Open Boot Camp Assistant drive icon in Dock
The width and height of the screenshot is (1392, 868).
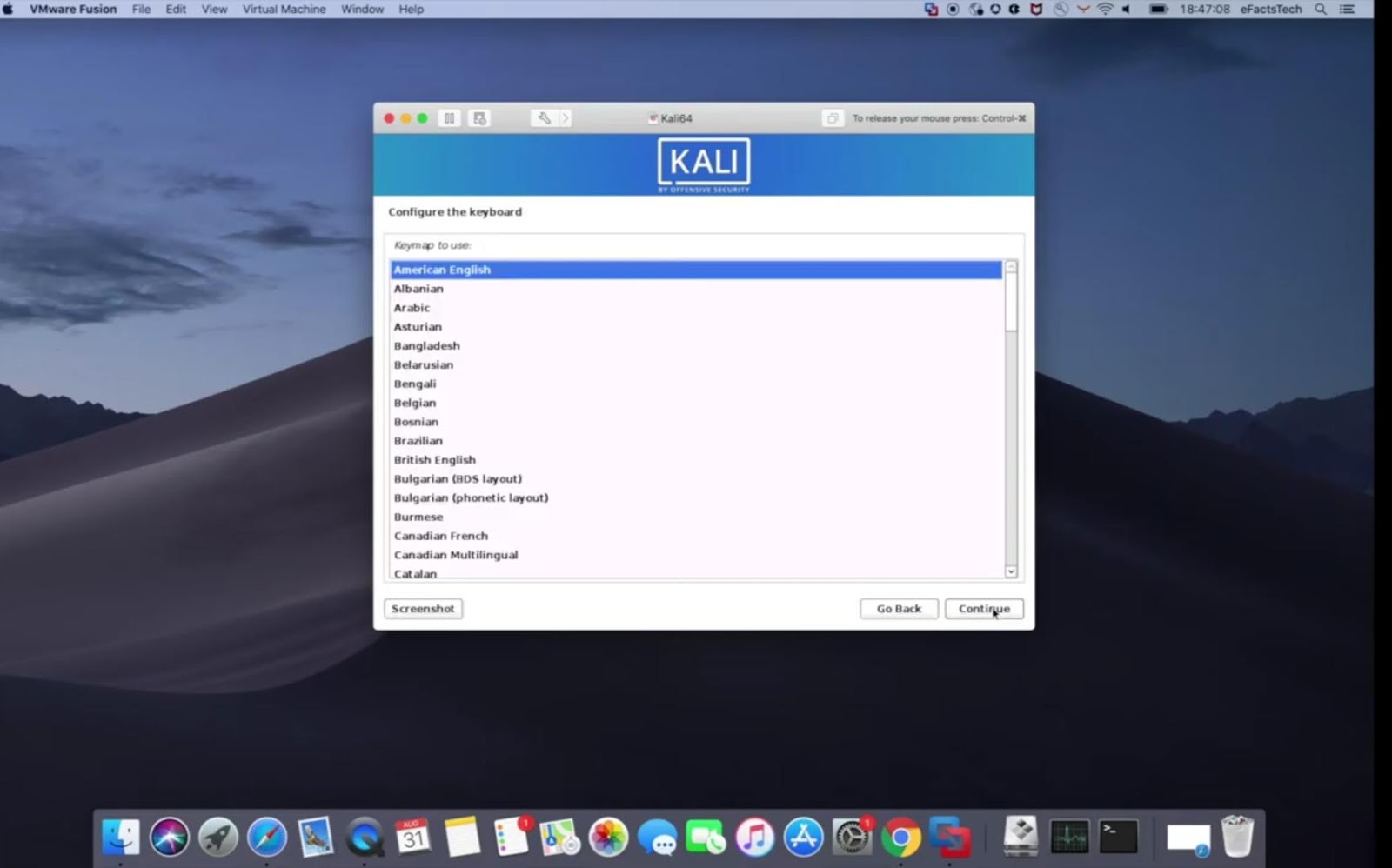1021,838
